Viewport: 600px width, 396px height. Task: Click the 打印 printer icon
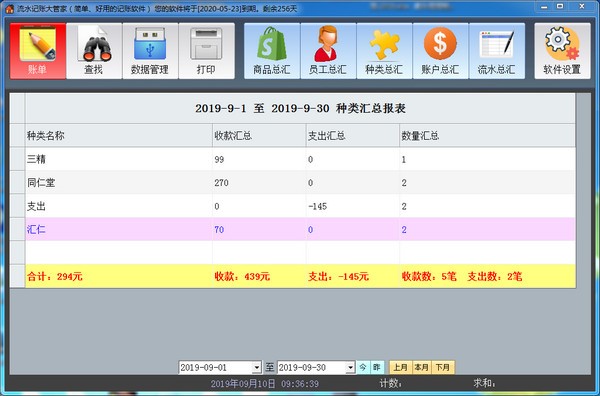(207, 51)
